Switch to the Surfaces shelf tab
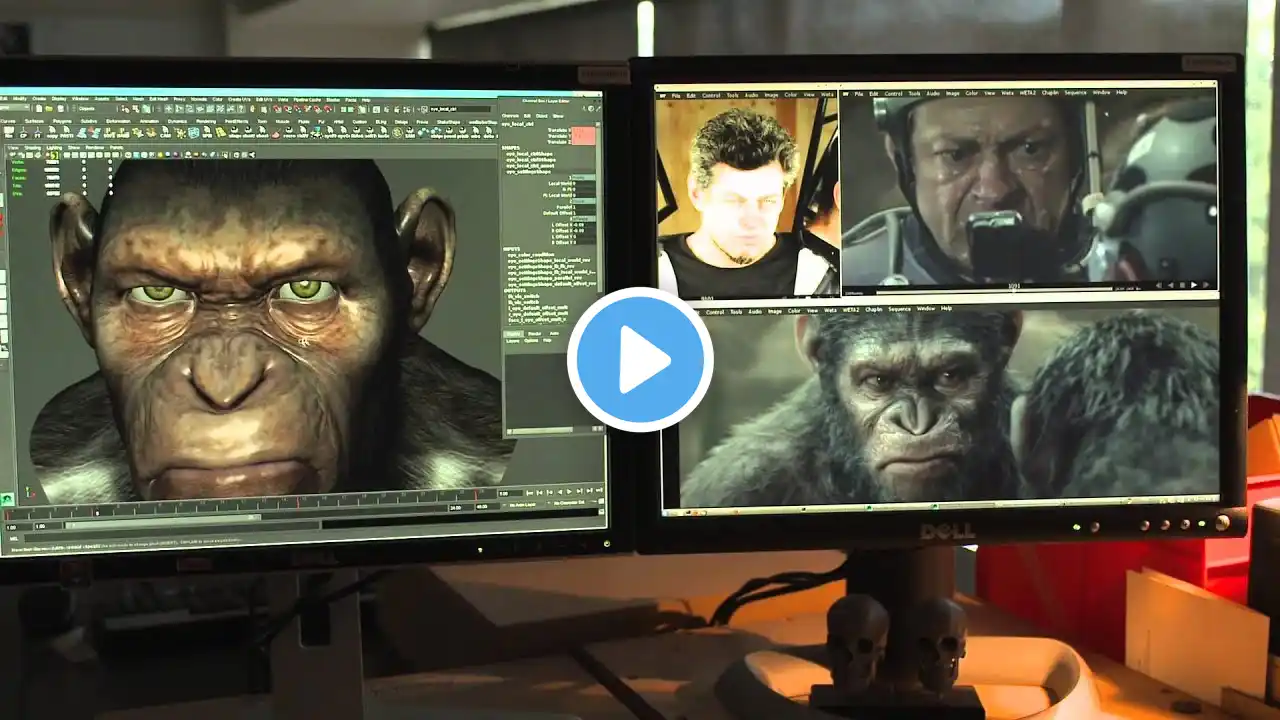Image resolution: width=1280 pixels, height=720 pixels. 35,120
